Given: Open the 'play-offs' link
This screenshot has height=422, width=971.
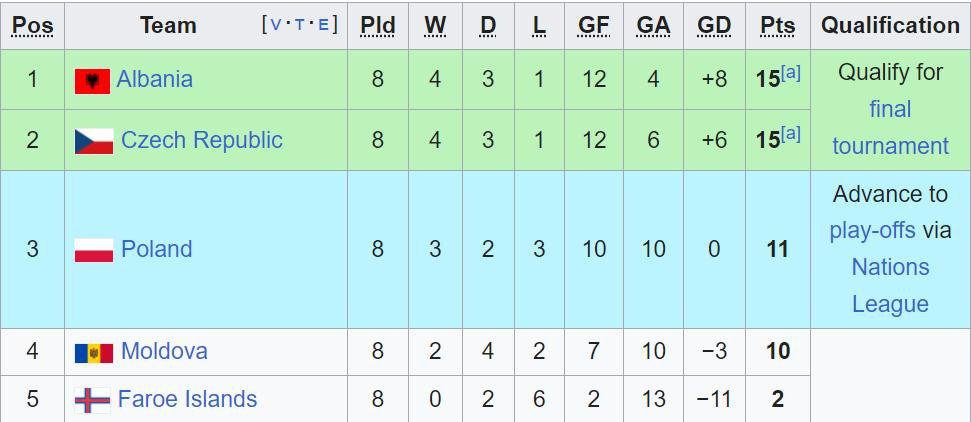Looking at the screenshot, I should click(872, 230).
